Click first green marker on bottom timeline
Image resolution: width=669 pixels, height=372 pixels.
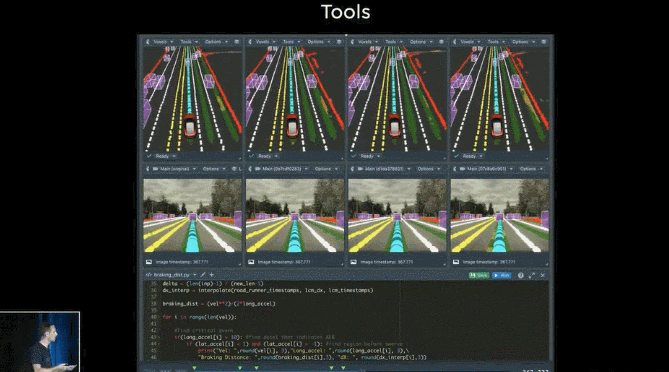[195, 368]
